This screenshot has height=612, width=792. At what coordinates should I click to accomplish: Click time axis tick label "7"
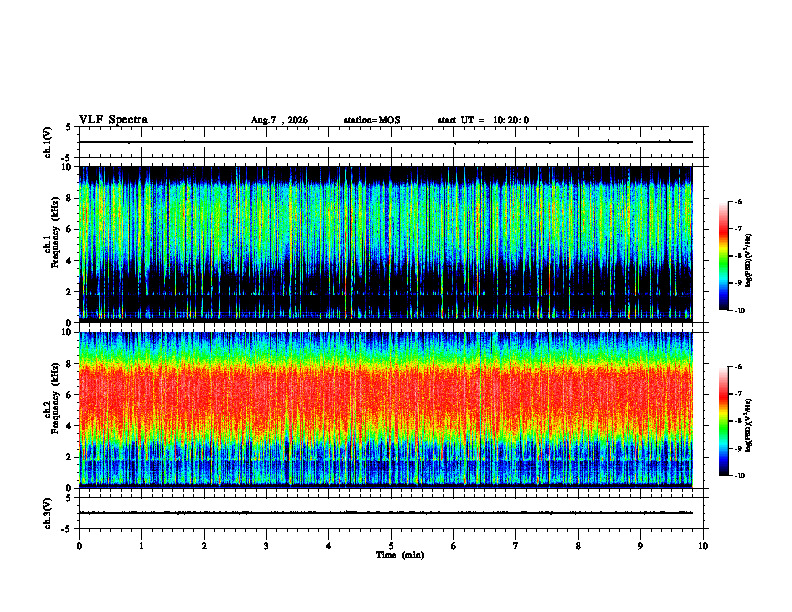coord(516,546)
